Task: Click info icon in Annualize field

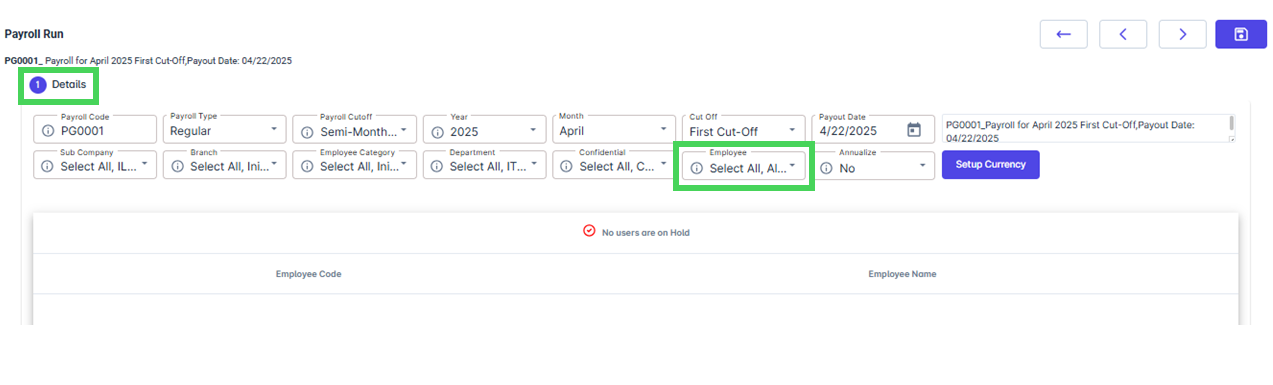Action: click(x=826, y=168)
